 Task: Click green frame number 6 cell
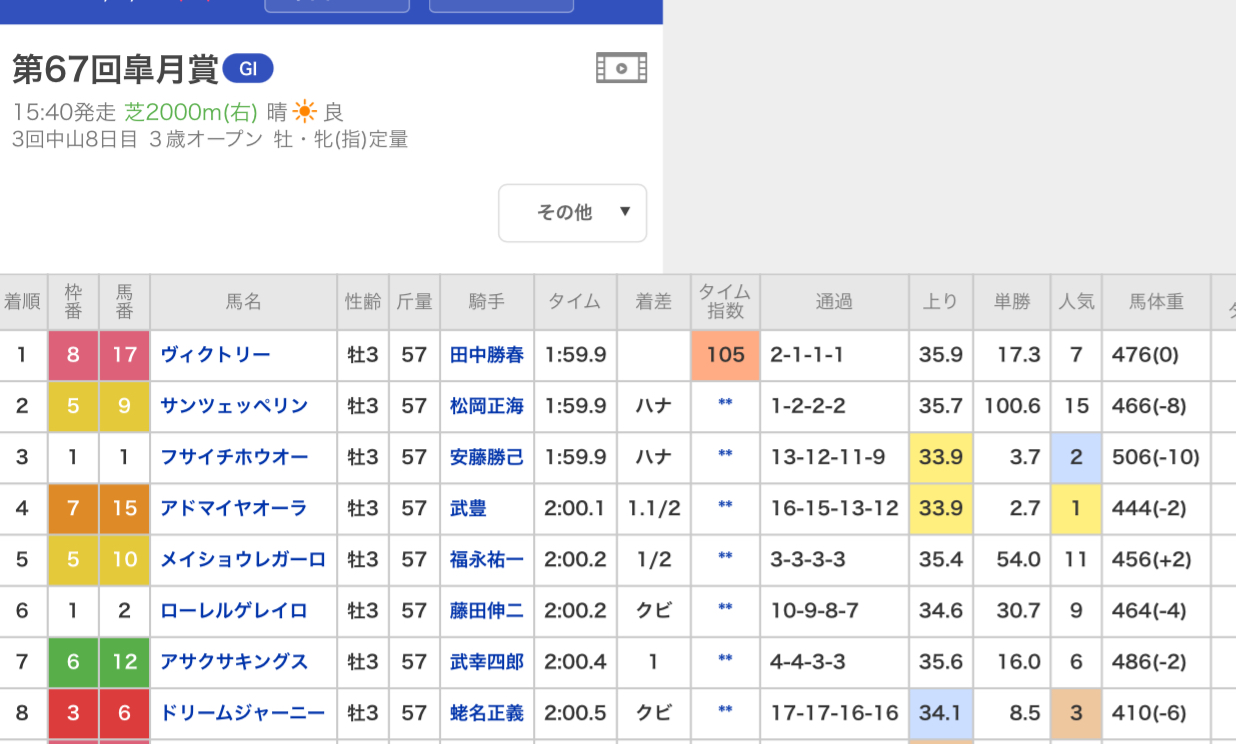tap(73, 661)
